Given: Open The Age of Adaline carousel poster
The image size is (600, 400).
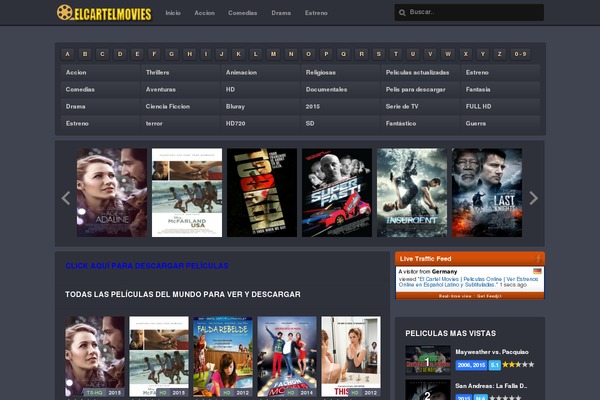Looking at the screenshot, I should coord(112,193).
